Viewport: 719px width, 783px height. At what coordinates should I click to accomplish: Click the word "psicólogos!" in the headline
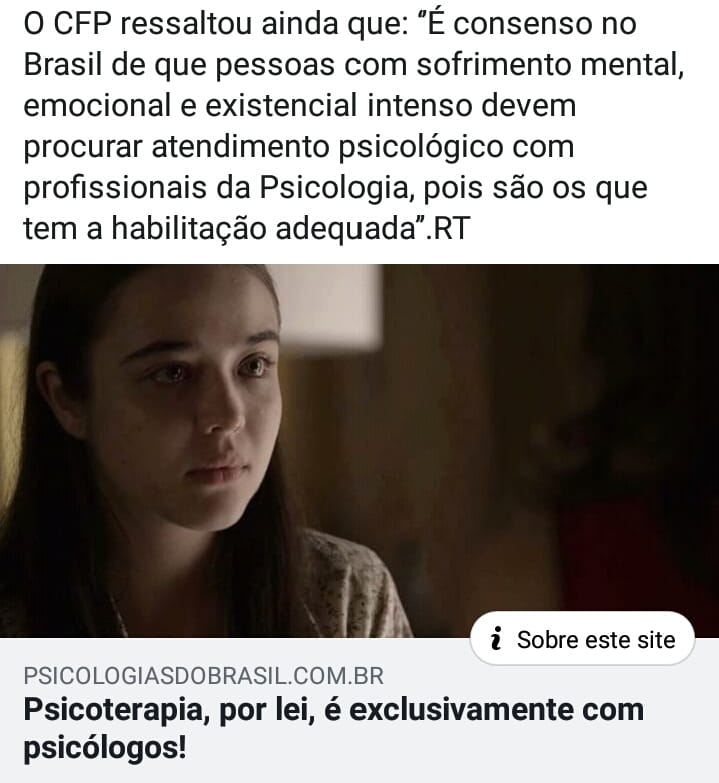point(105,748)
